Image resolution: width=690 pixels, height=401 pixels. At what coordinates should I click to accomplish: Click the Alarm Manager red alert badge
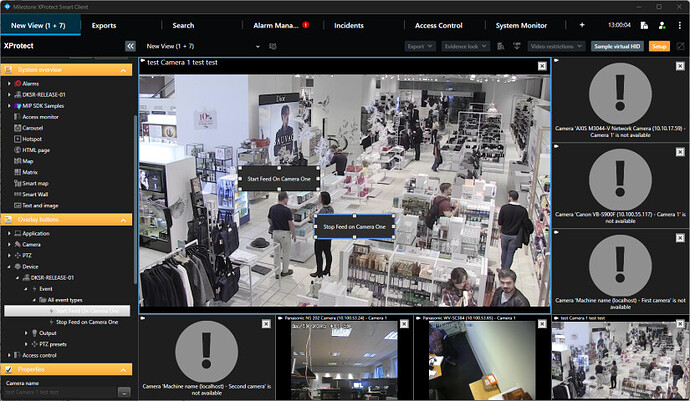306,24
